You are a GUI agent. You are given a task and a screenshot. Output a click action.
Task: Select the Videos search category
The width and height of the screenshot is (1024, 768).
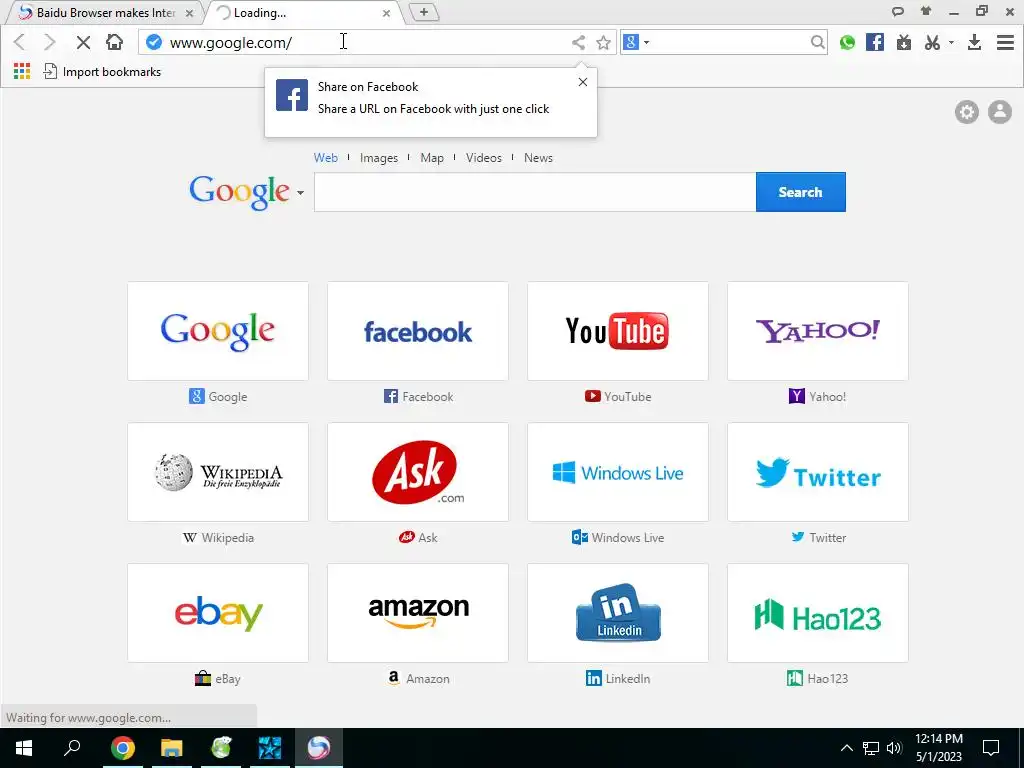point(483,157)
